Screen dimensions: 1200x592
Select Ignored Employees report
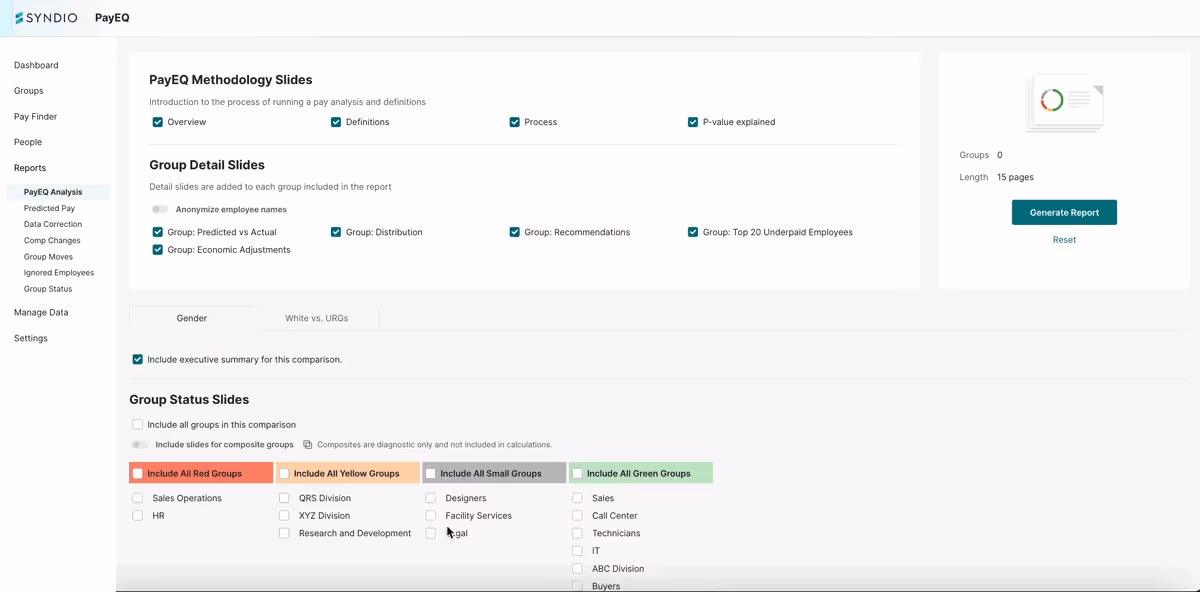click(x=59, y=273)
